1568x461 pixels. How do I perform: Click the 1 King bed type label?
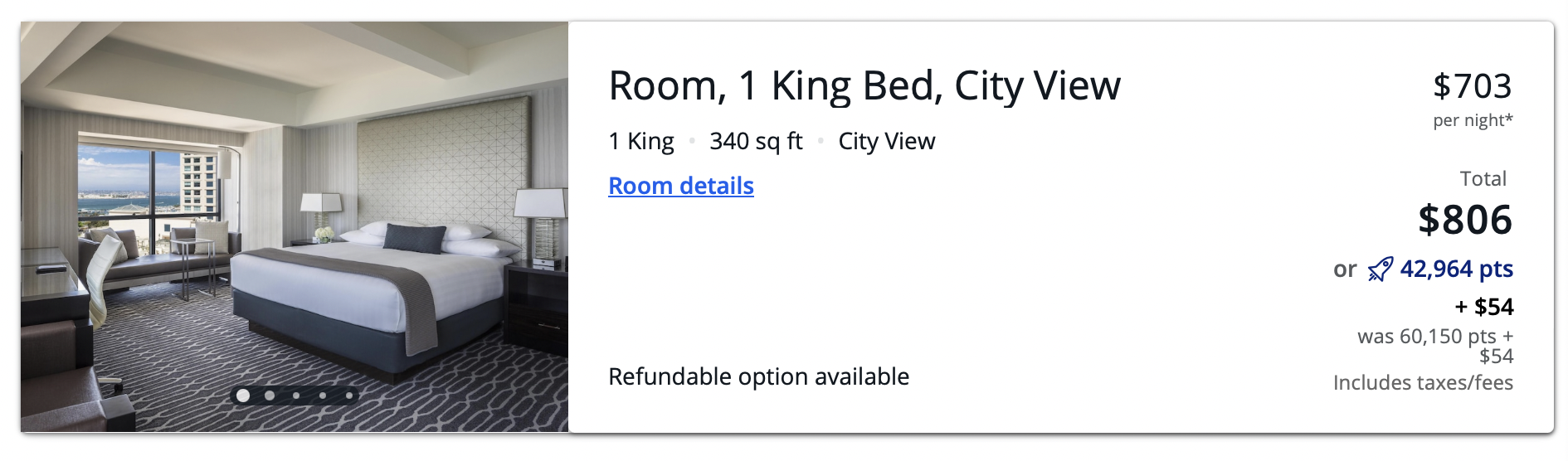[x=641, y=142]
